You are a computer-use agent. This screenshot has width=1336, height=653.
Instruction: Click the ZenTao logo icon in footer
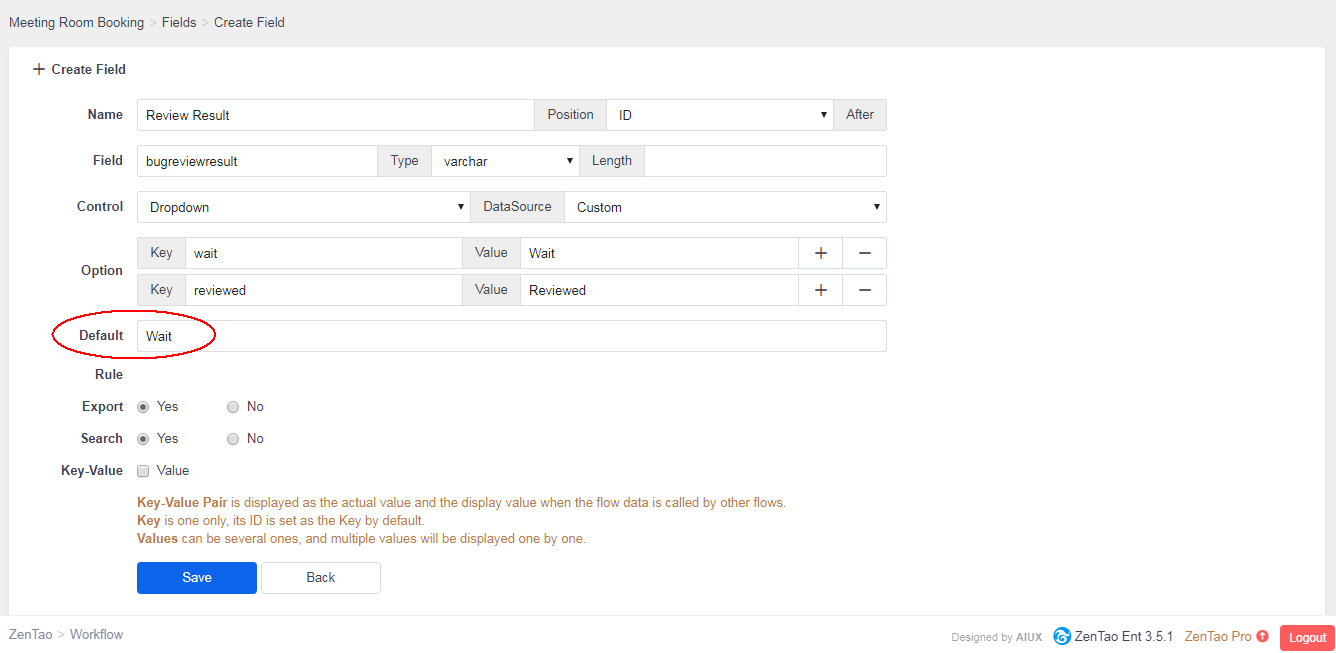tap(1062, 636)
